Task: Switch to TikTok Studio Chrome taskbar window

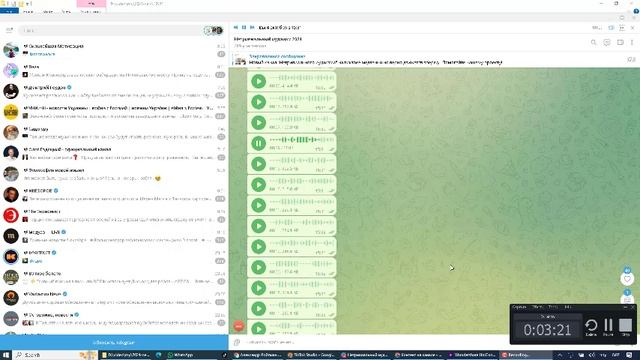Action: (x=311, y=355)
